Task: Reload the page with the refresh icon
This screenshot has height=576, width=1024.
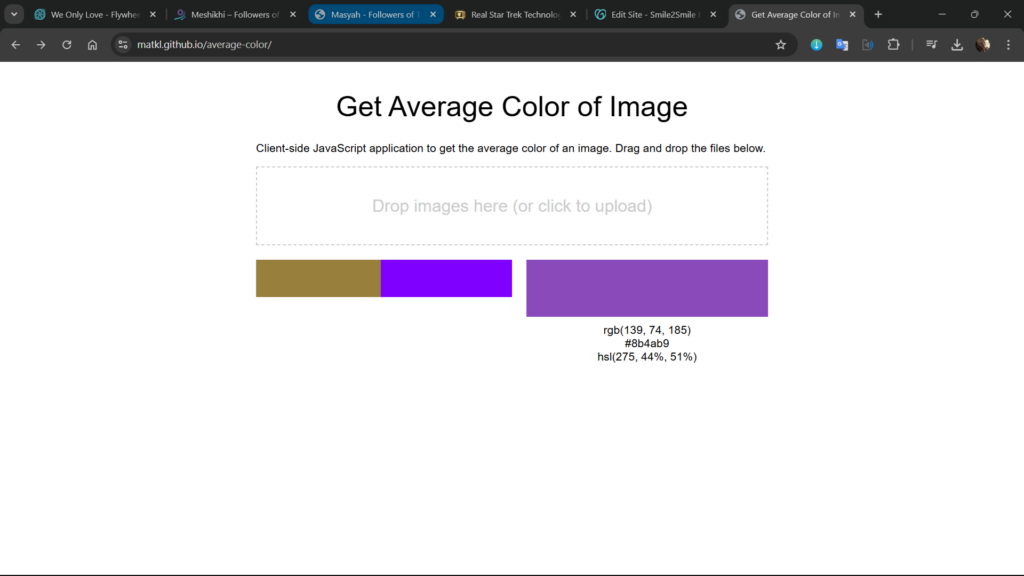Action: 67,45
